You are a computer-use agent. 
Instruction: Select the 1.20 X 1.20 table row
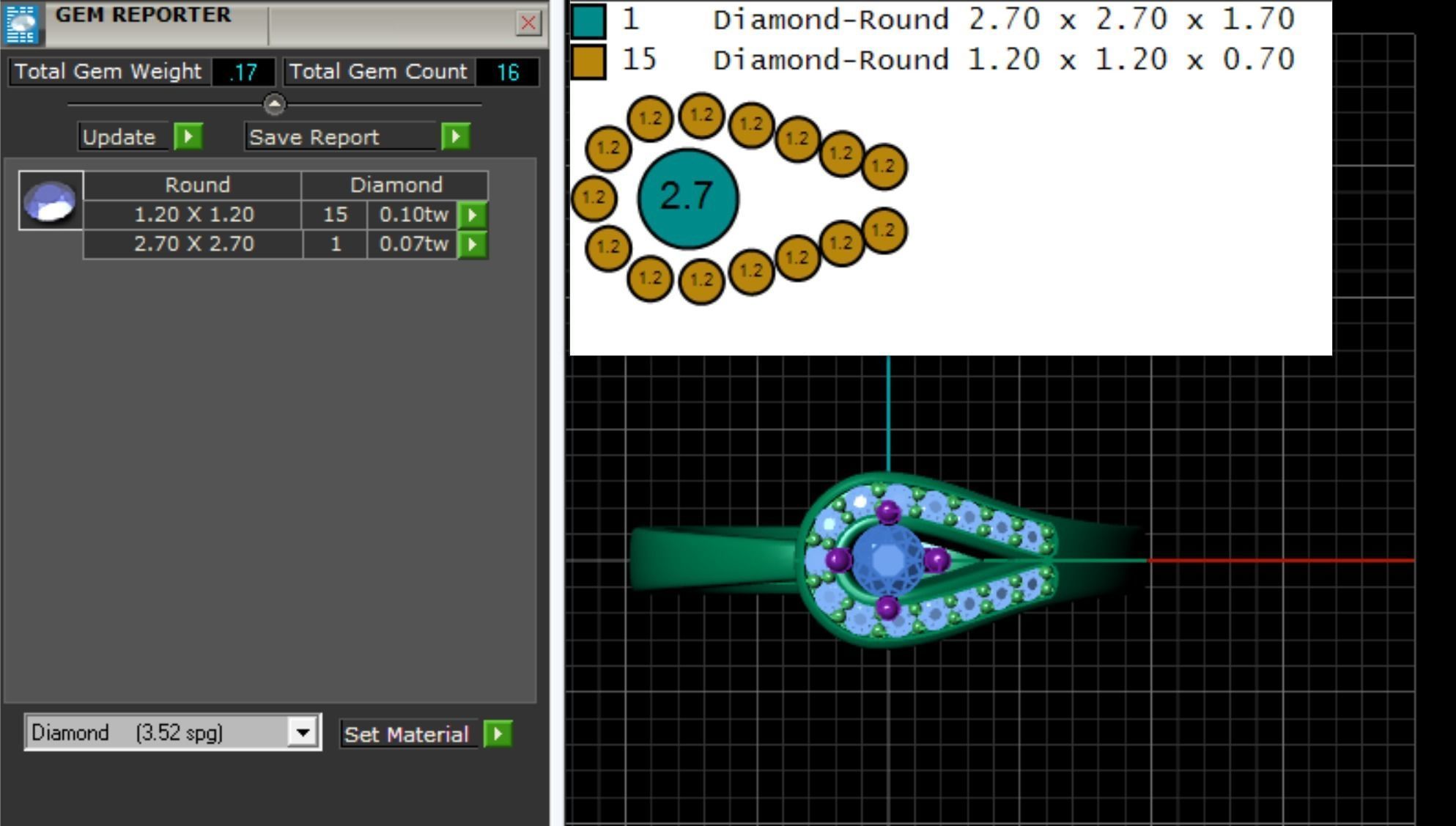(194, 215)
